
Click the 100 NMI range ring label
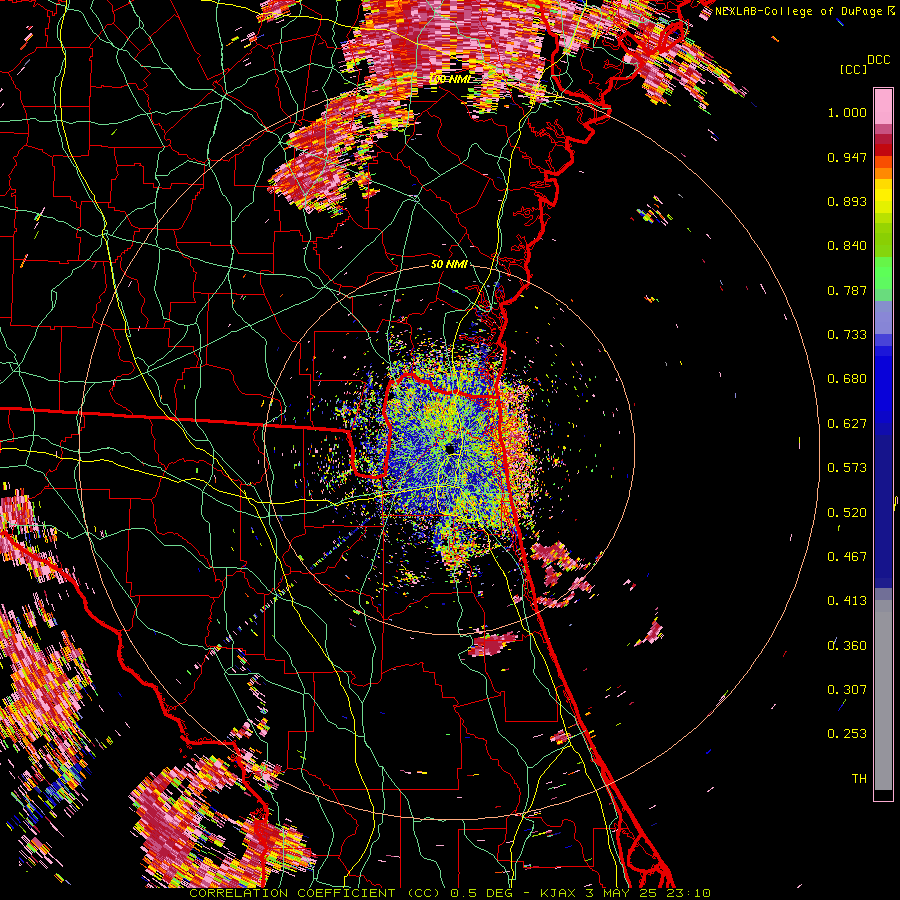point(449,79)
